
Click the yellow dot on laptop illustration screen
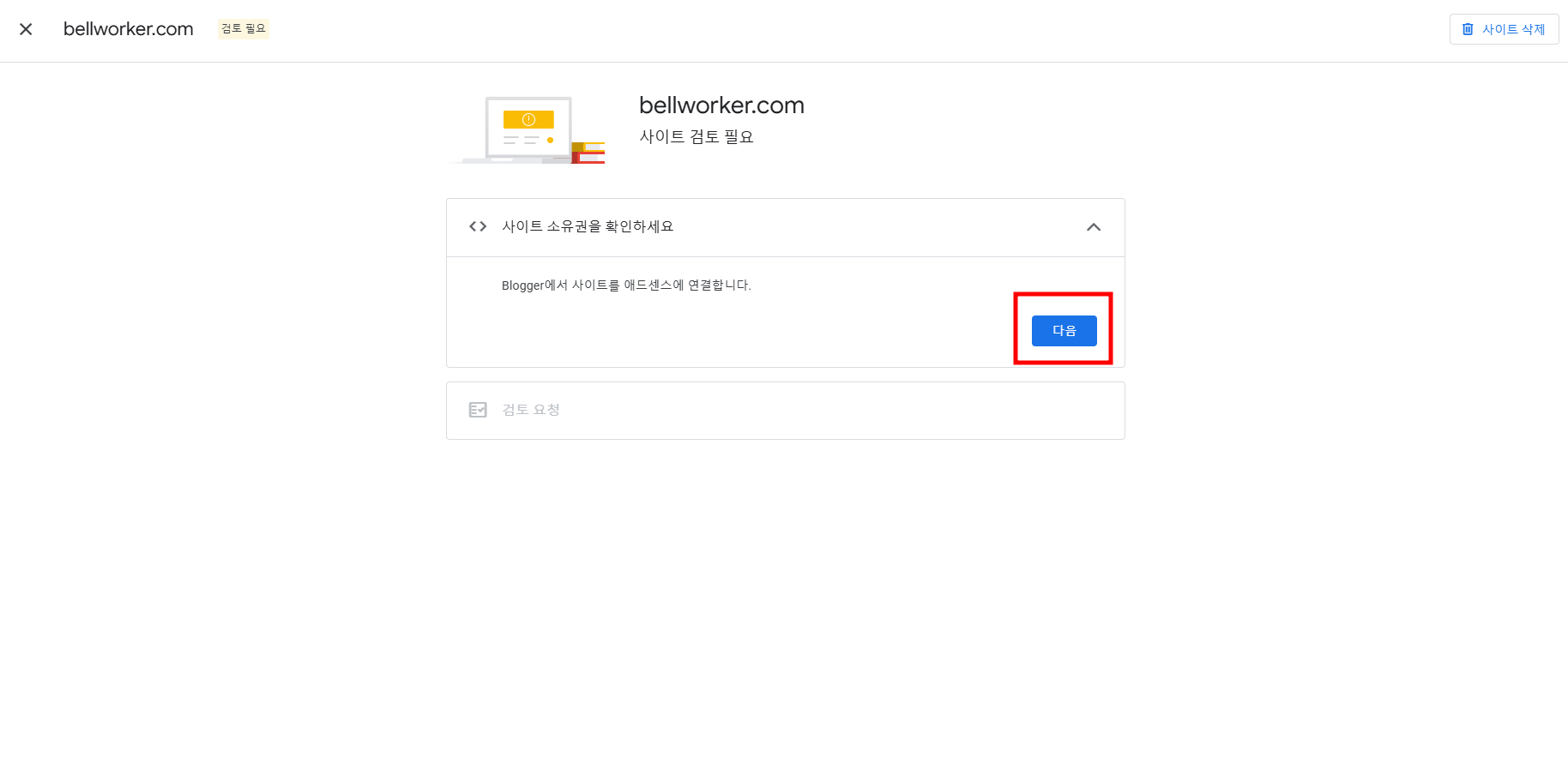(x=550, y=140)
